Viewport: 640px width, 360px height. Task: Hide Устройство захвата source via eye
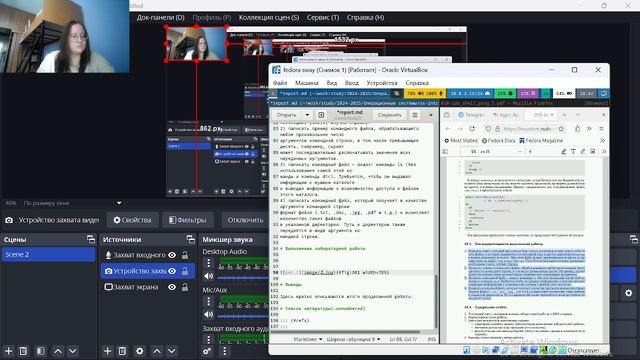[172, 271]
